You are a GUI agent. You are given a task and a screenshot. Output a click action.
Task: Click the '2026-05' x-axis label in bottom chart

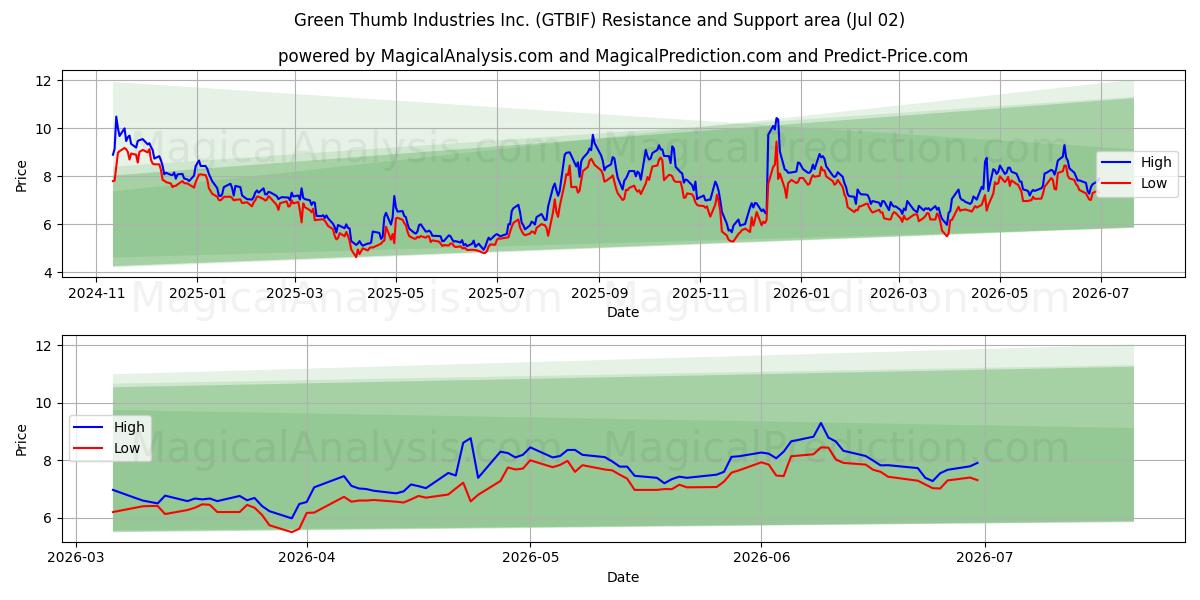(529, 559)
